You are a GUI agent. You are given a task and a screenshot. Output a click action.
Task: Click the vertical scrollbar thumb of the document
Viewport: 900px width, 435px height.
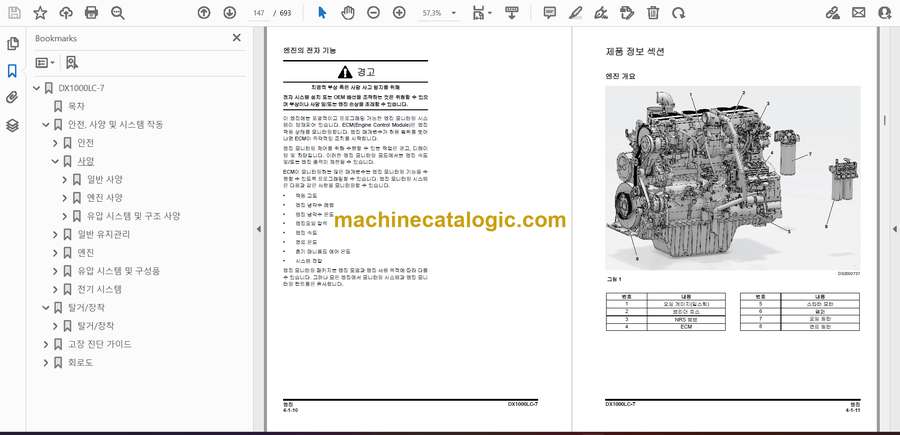point(886,123)
